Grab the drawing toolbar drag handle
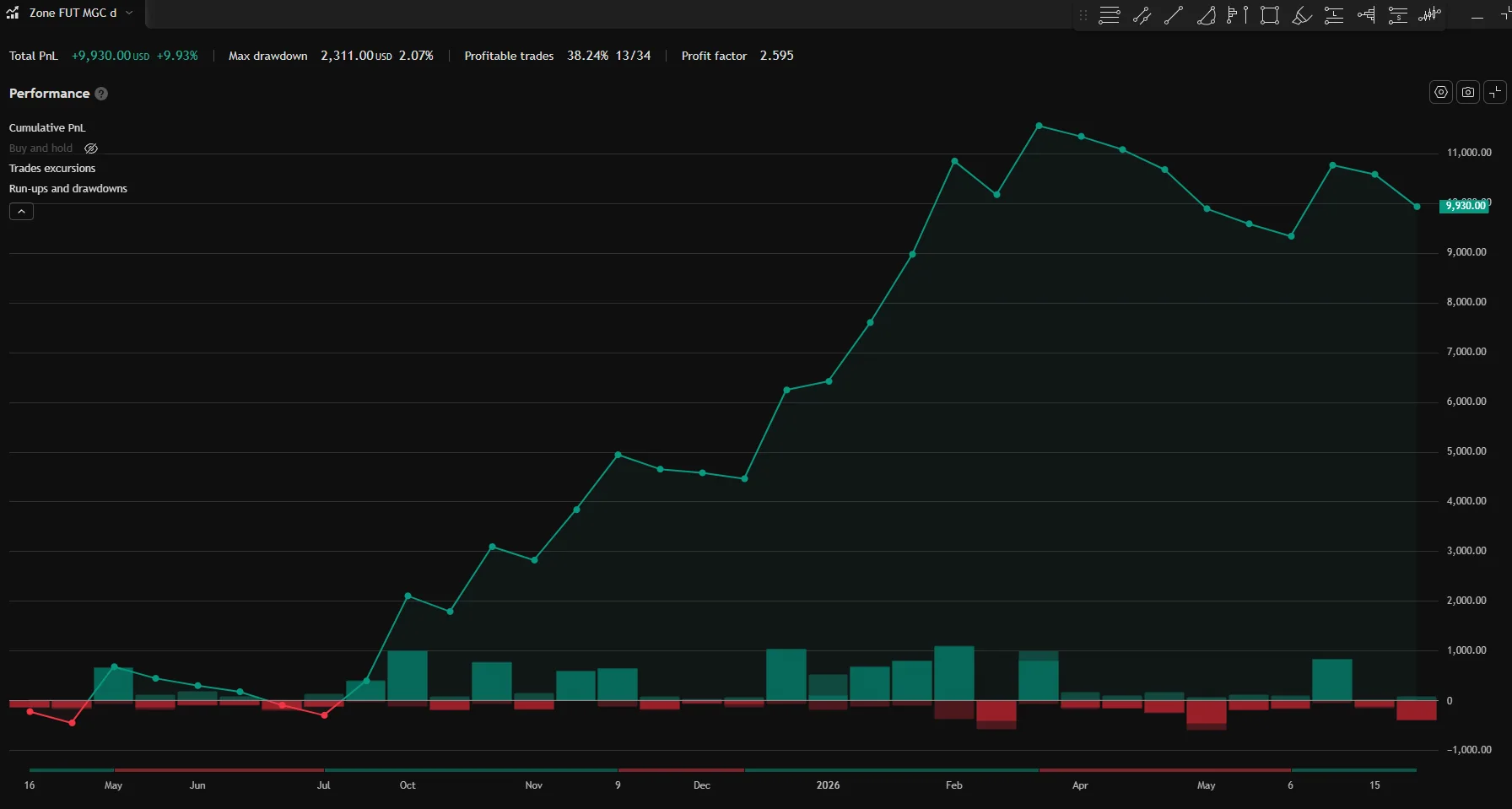1512x809 pixels. point(1083,15)
